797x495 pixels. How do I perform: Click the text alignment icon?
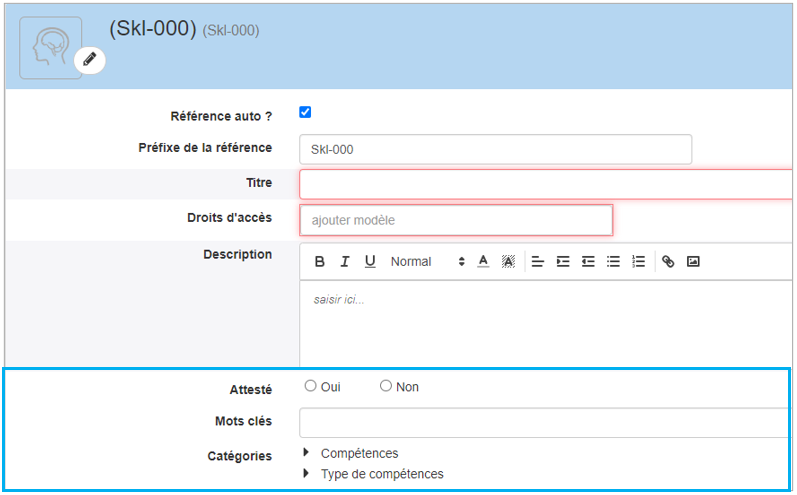[x=537, y=262]
